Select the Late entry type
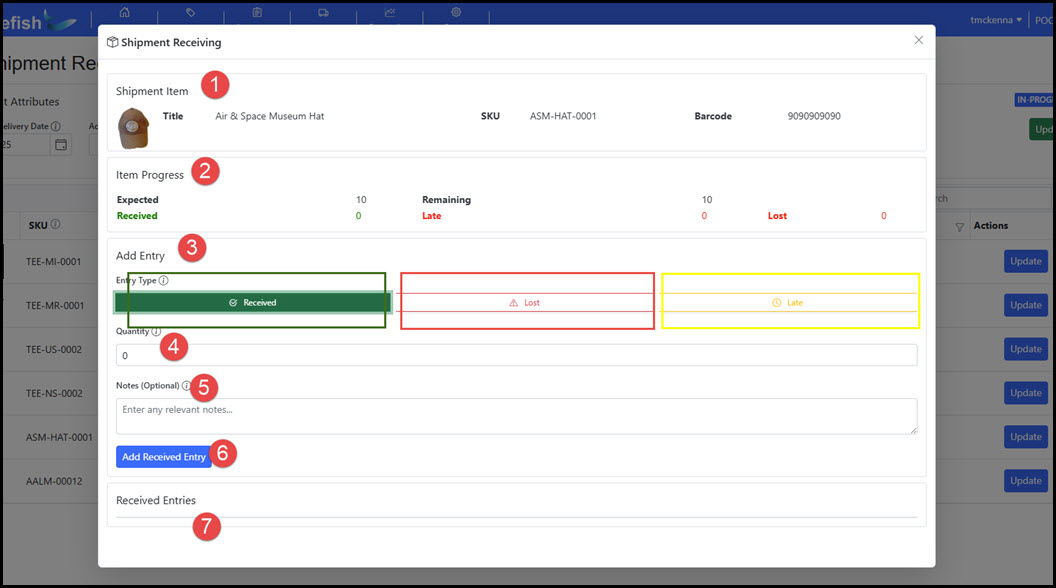Viewport: 1056px width, 588px height. [x=789, y=302]
